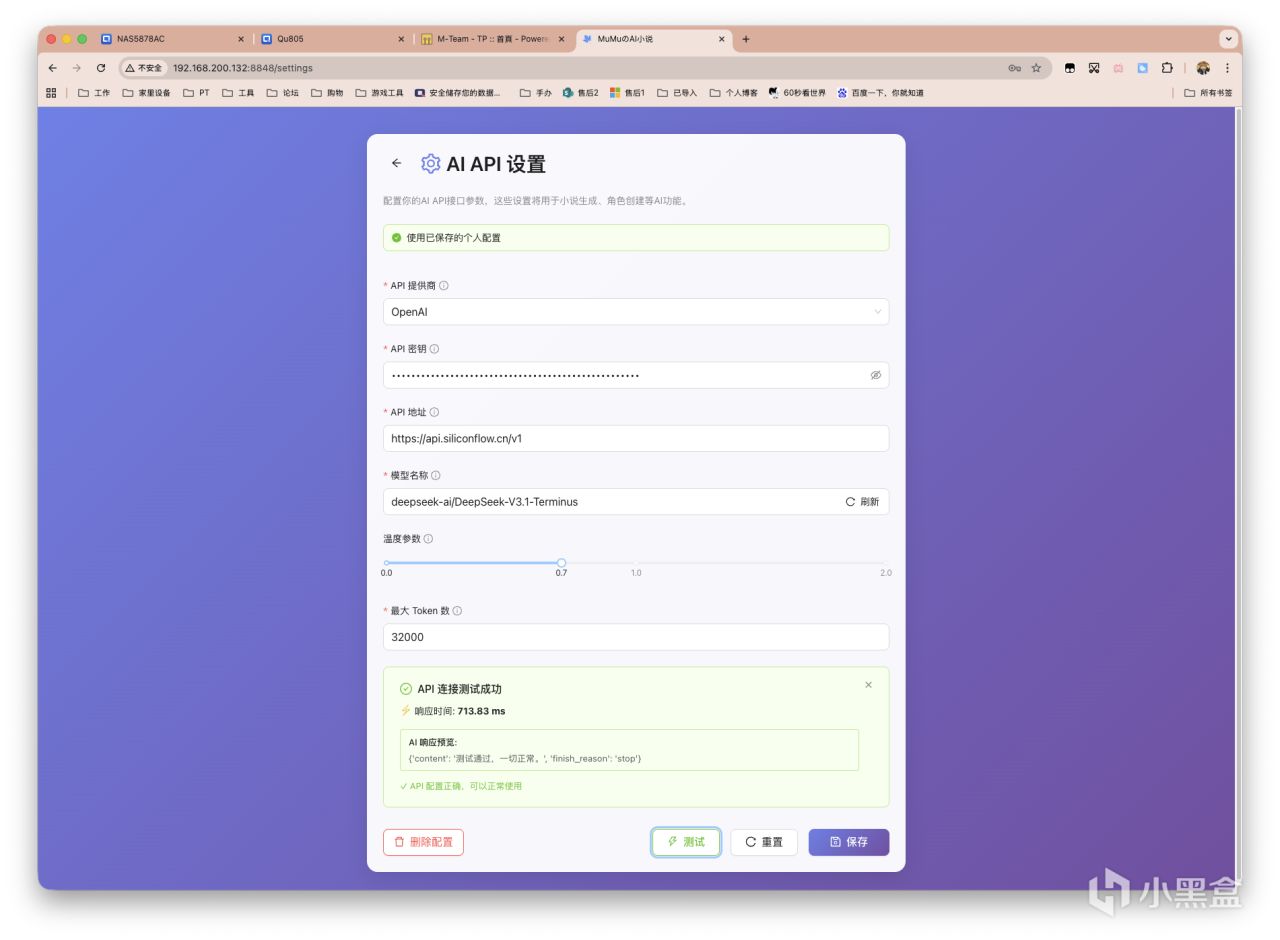The image size is (1280, 940).
Task: Click the 删除配置 button
Action: (x=423, y=842)
